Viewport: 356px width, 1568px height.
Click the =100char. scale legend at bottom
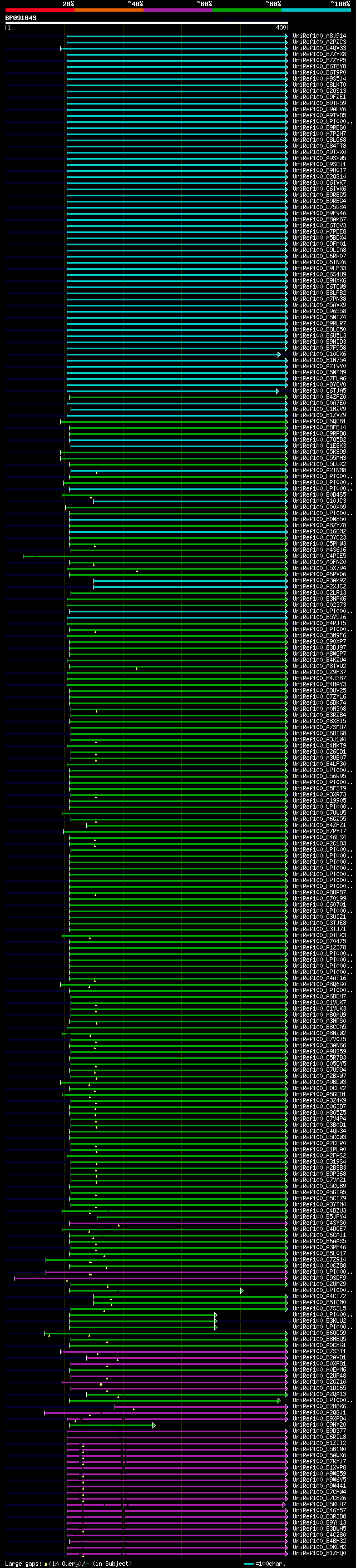point(264,1563)
